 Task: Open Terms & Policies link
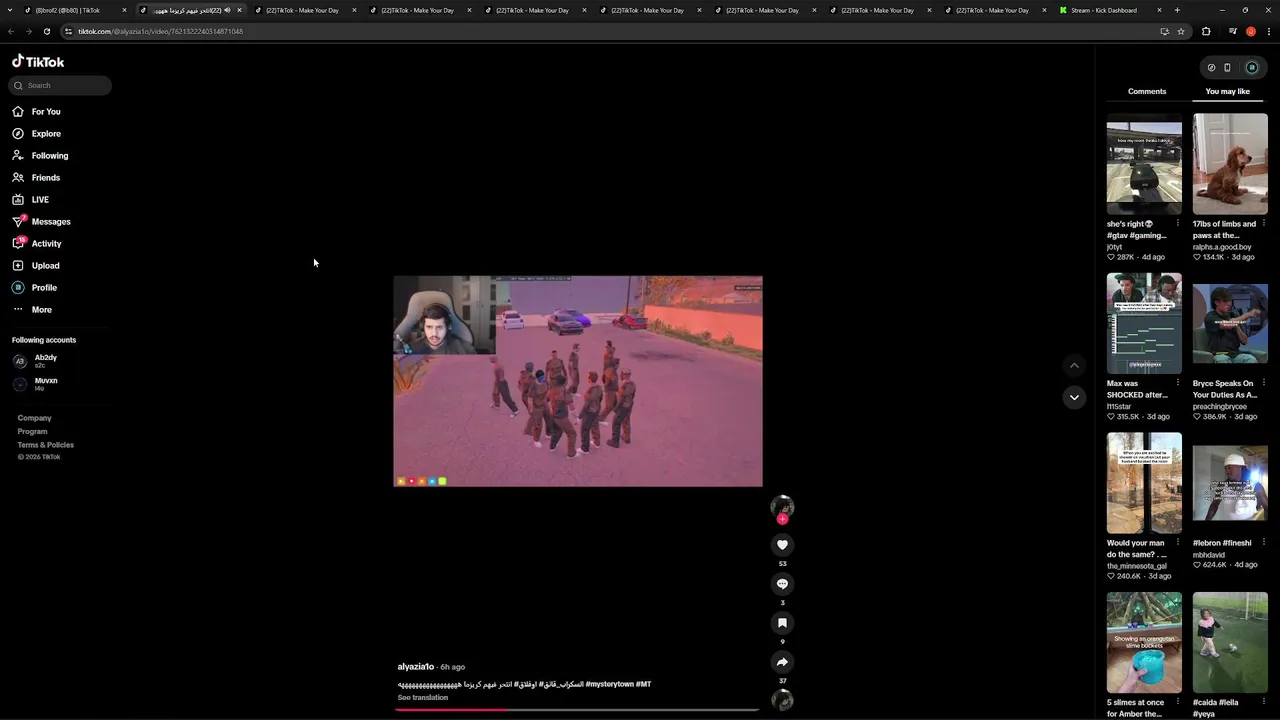pos(45,445)
